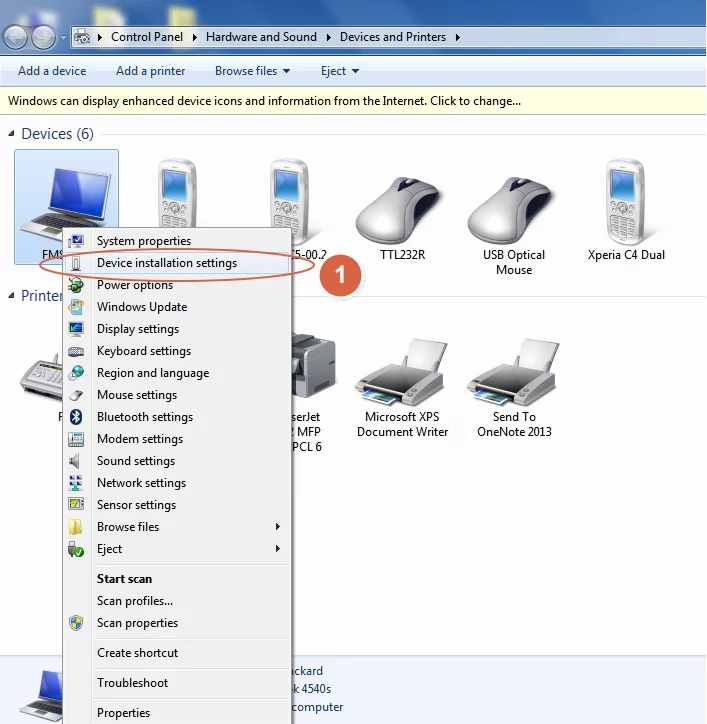Click the Display settings monitor icon
The image size is (707, 724).
point(76,329)
